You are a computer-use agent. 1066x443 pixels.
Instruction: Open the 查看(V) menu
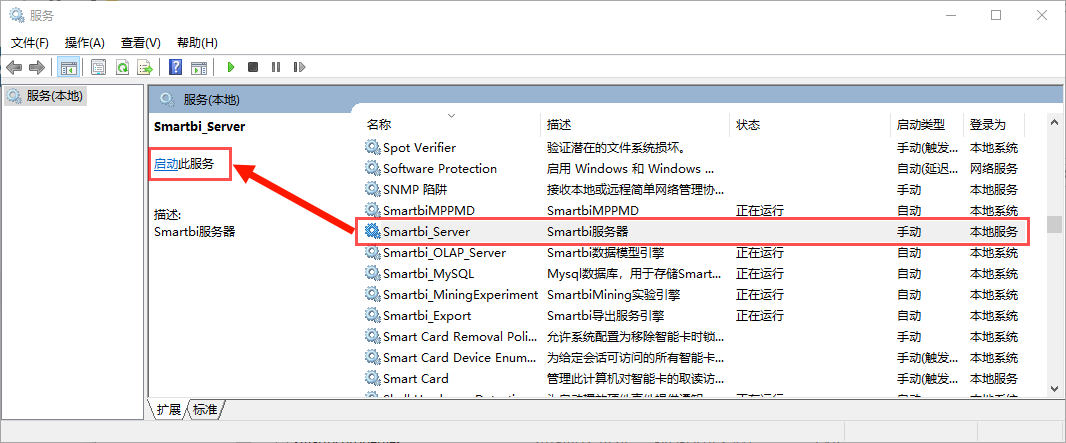(141, 43)
